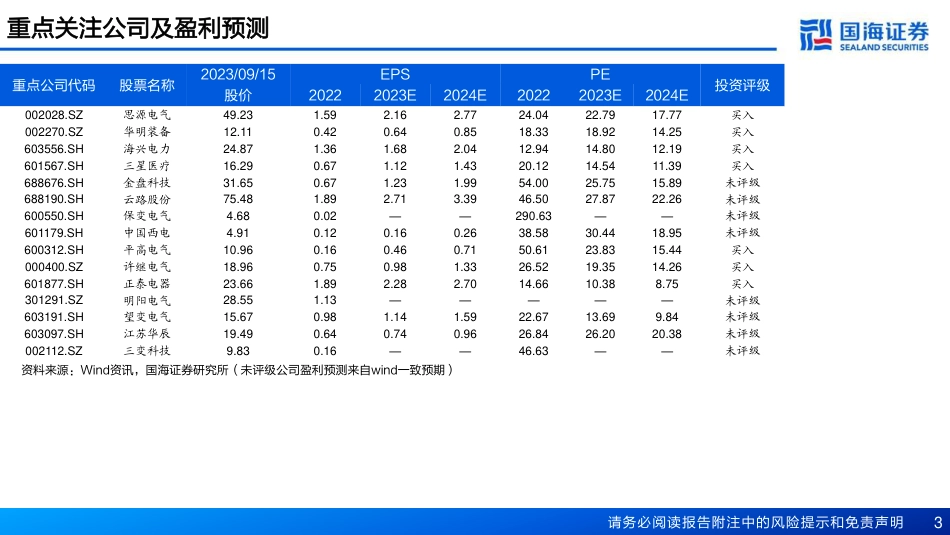Select the stock name 金盘科技

(x=147, y=183)
